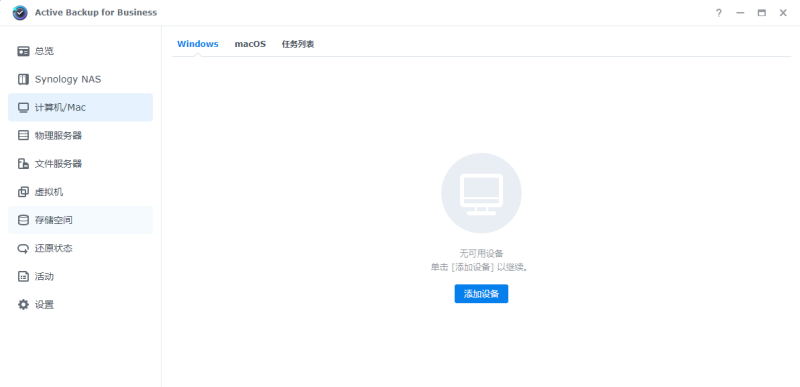The width and height of the screenshot is (800, 387).
Task: Click the 单击 [添加设备] 以继续 hint text
Action: pyautogui.click(x=480, y=267)
